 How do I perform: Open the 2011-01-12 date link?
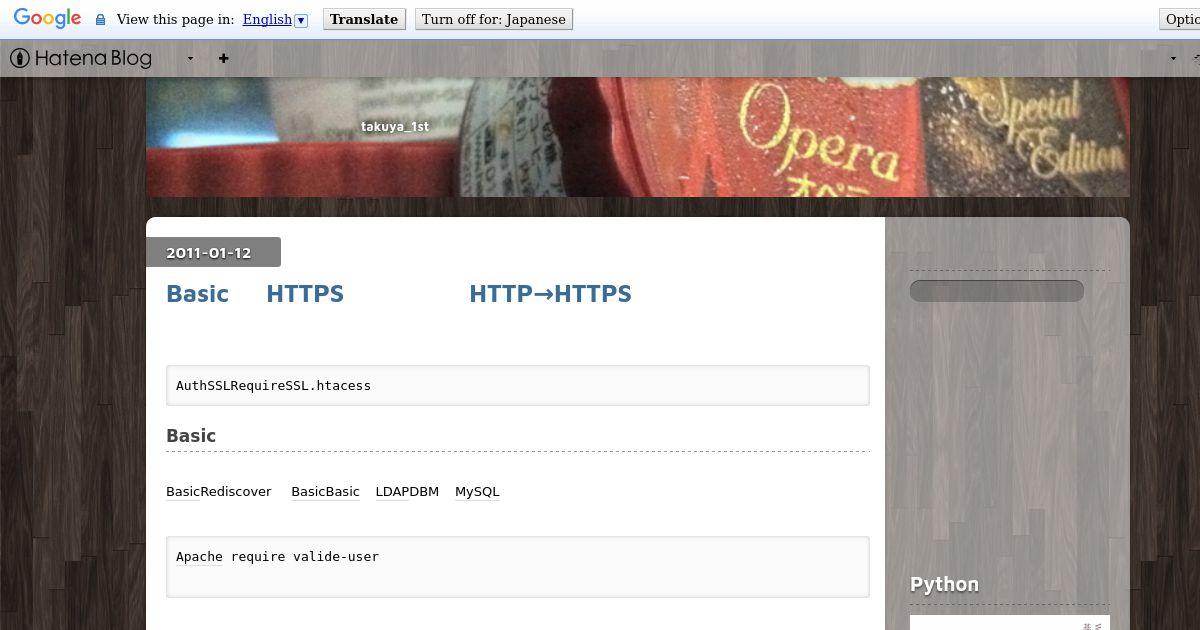pyautogui.click(x=209, y=253)
